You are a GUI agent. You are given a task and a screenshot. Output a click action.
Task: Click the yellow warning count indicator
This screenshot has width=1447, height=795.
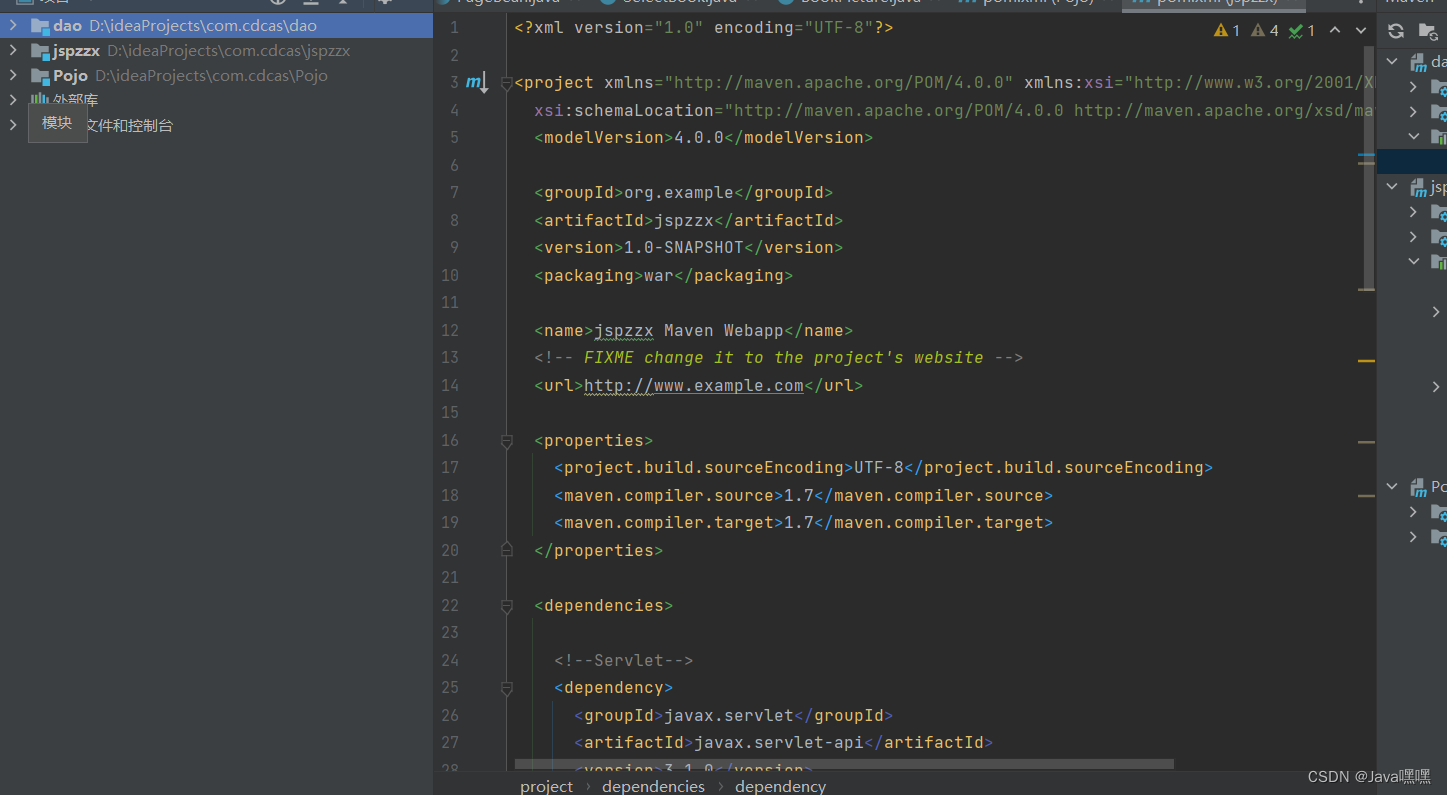1227,31
